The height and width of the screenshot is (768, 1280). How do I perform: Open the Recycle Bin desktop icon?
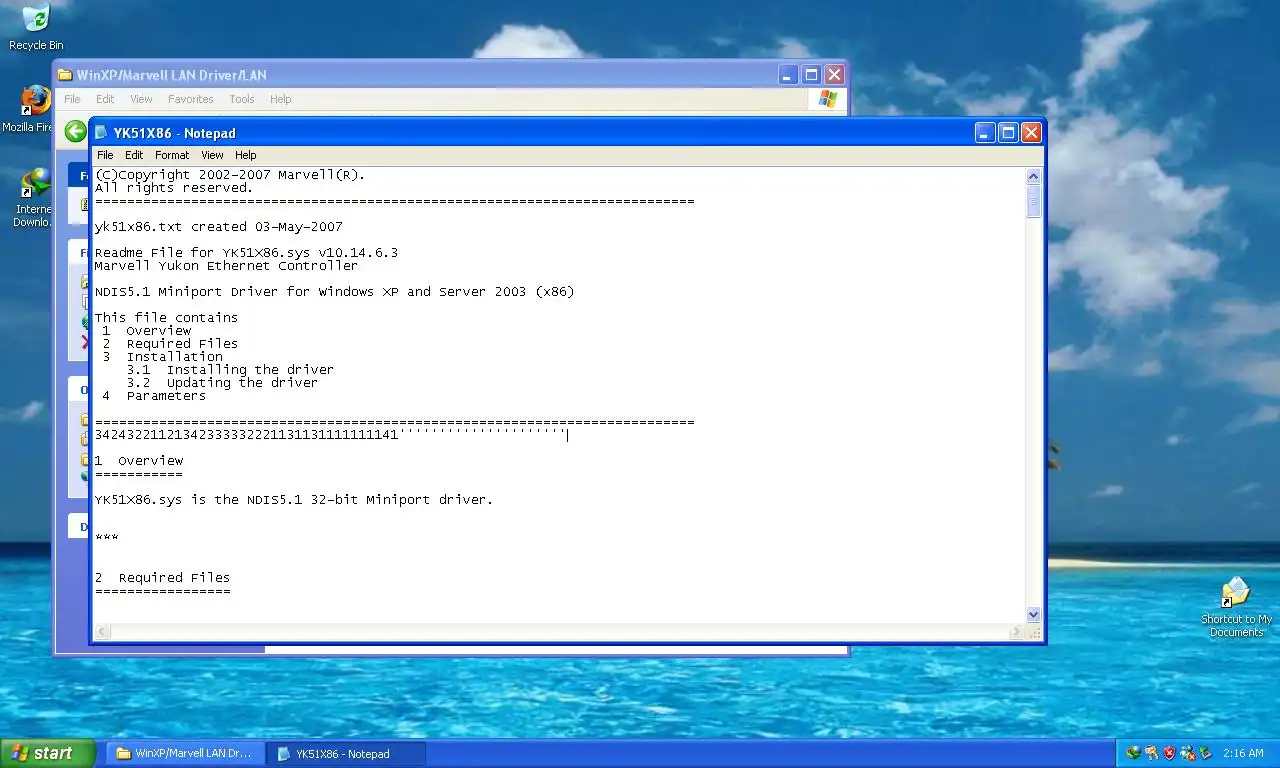pos(36,28)
